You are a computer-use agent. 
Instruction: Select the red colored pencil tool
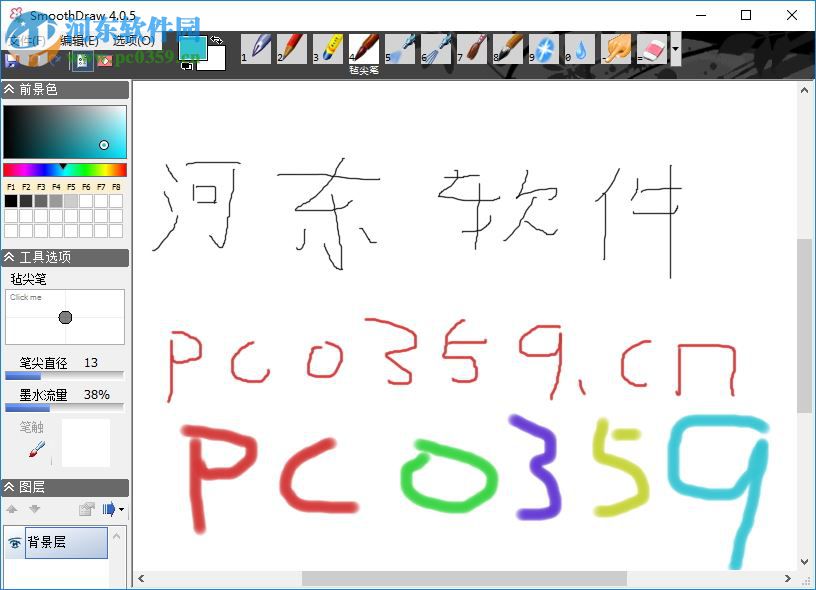[x=292, y=46]
